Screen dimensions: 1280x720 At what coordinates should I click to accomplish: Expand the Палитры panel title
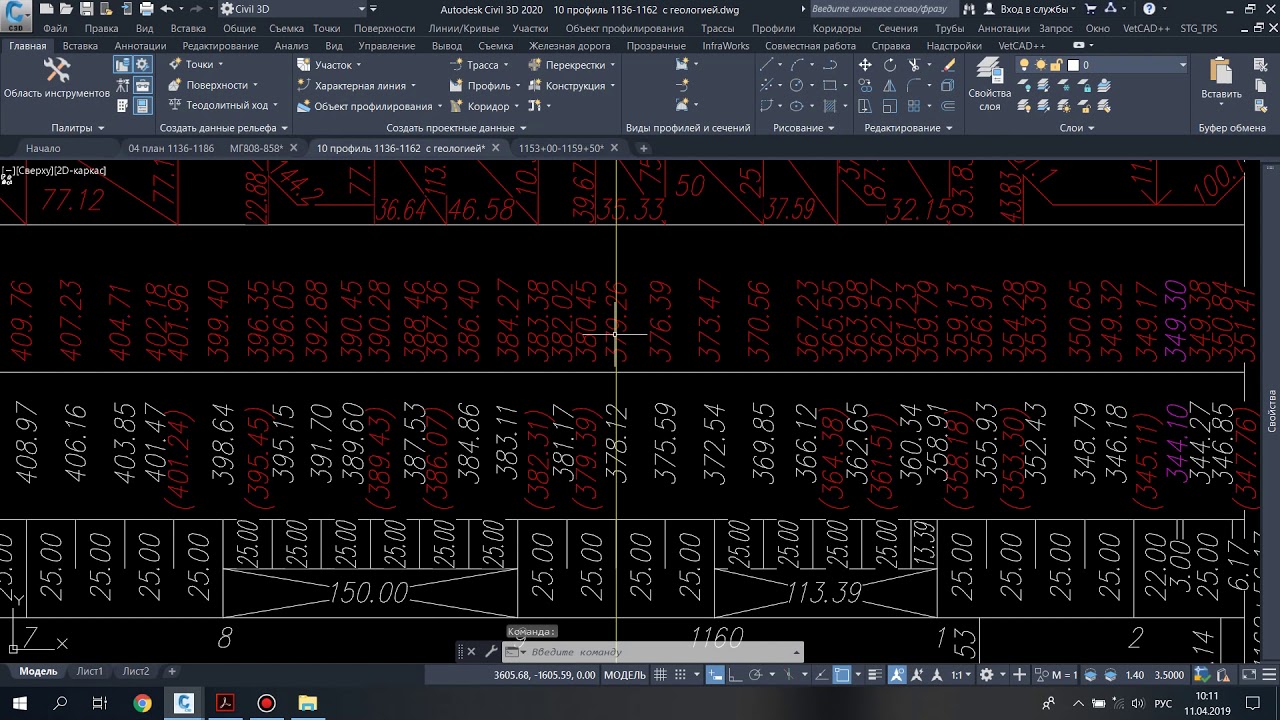click(78, 128)
